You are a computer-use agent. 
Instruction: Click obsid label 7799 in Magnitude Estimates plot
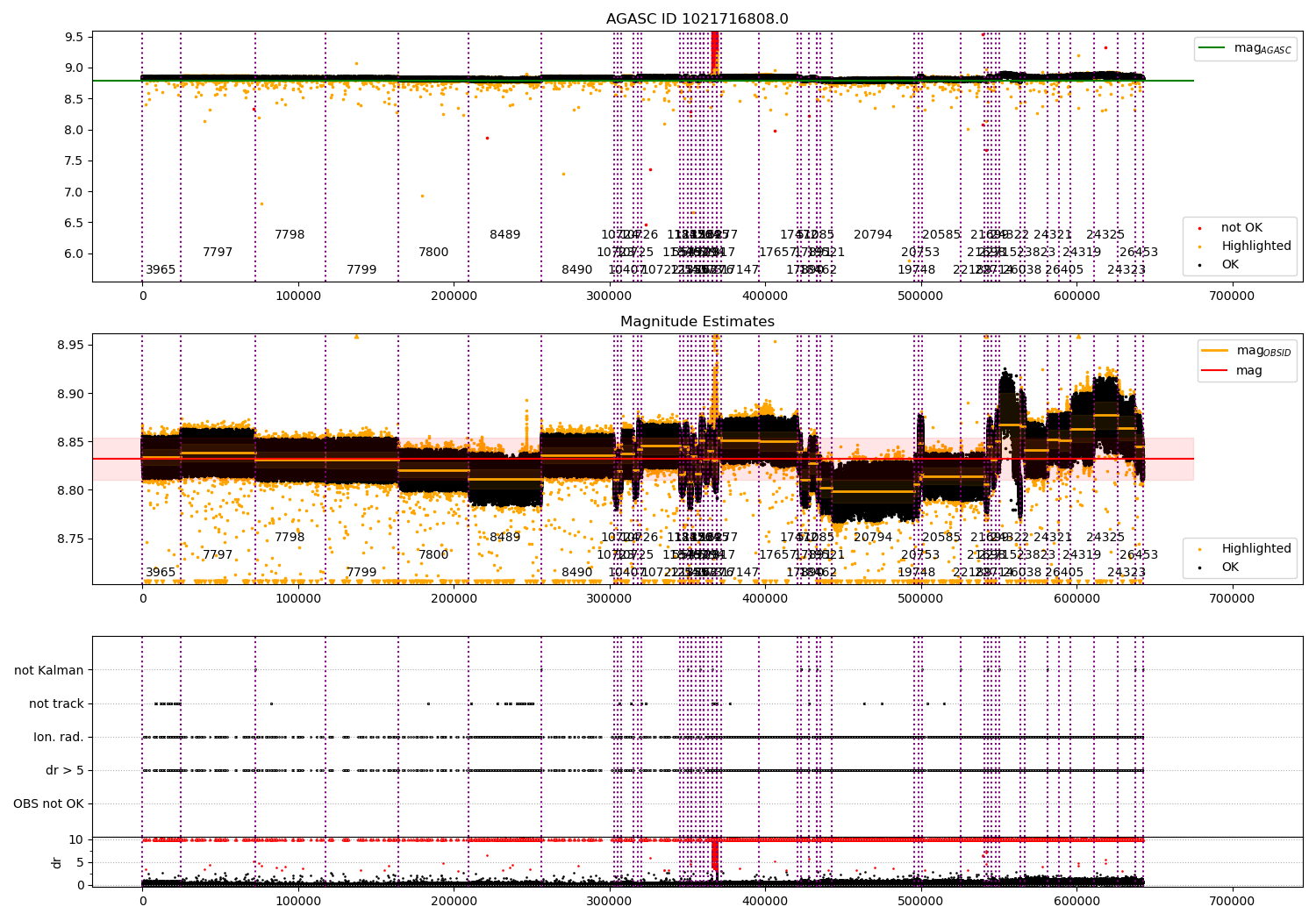pyautogui.click(x=361, y=573)
